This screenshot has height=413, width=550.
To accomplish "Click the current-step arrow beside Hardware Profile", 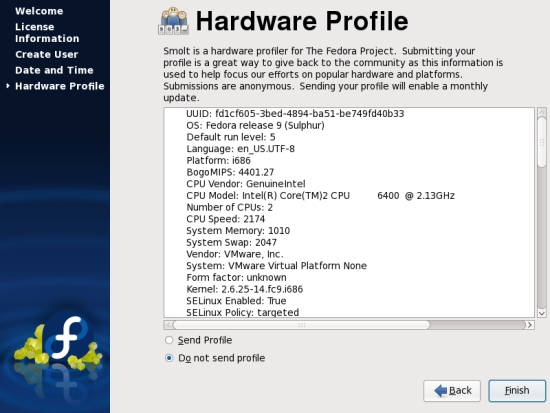I will tap(8, 86).
